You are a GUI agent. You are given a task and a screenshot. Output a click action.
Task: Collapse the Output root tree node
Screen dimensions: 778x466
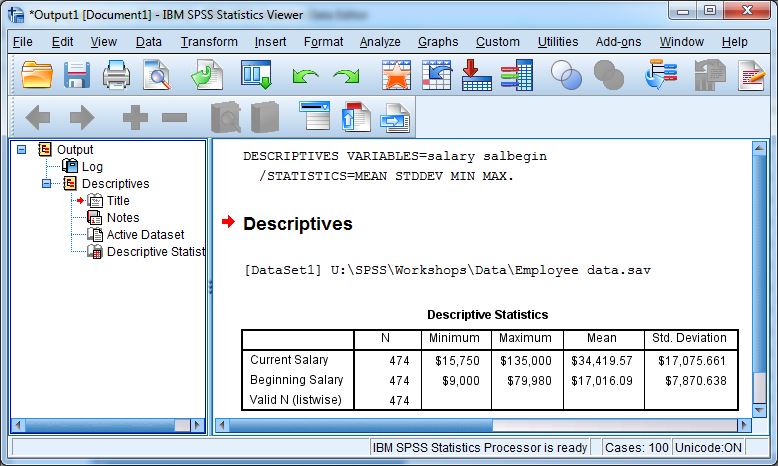point(22,150)
